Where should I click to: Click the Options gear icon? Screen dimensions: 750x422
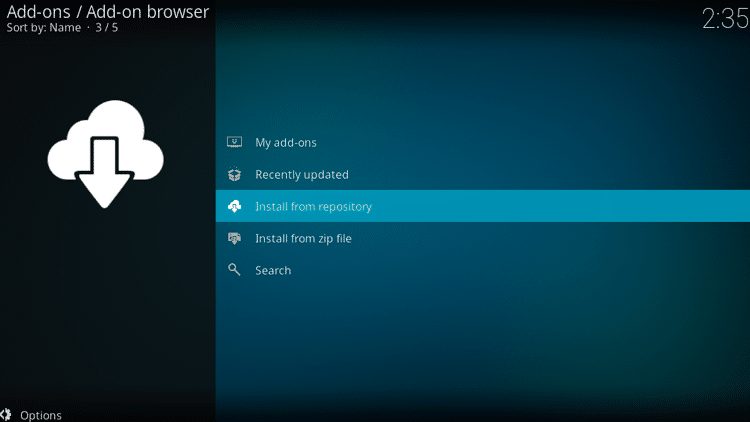tap(5, 415)
